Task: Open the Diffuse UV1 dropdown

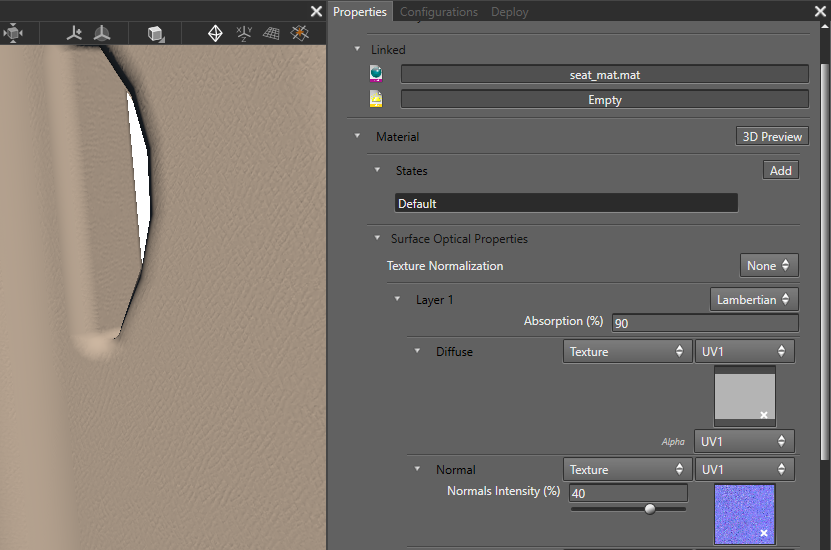Action: tap(745, 351)
